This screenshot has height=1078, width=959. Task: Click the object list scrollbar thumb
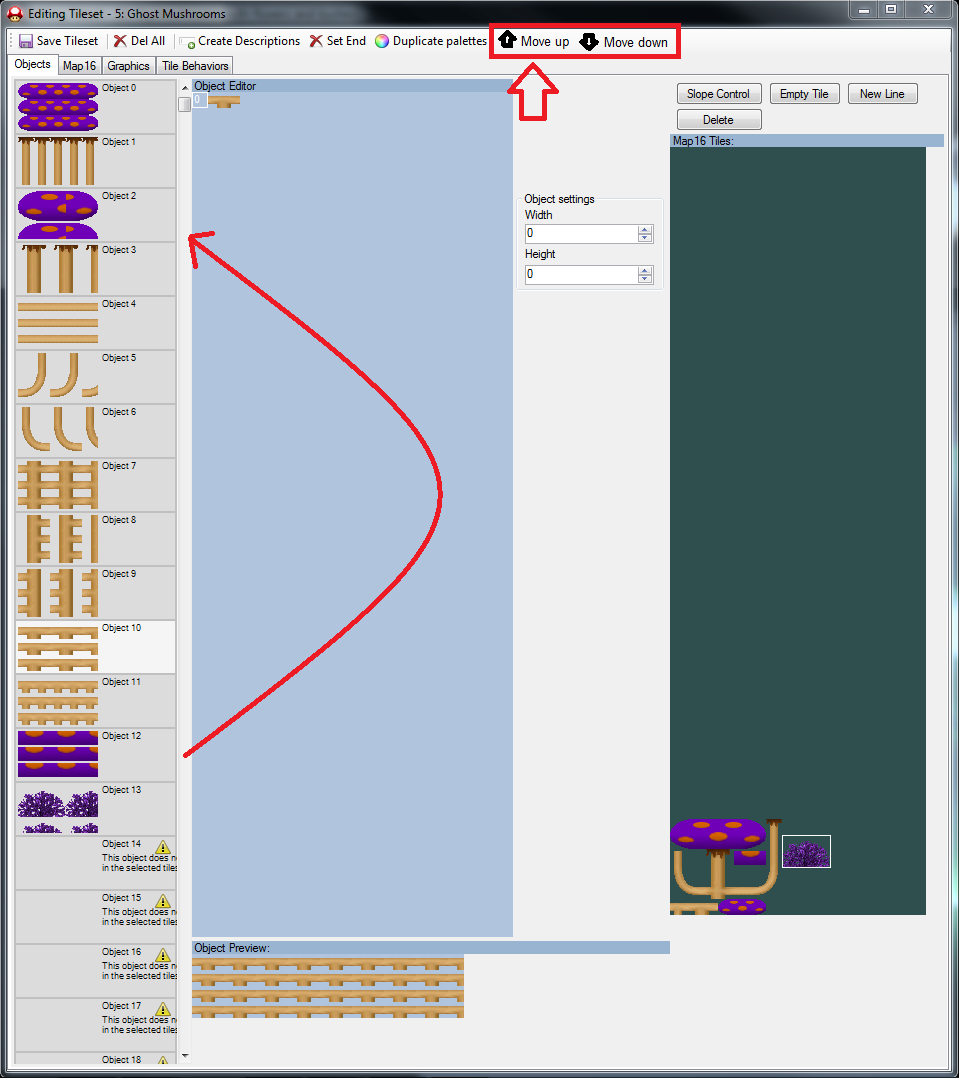pos(184,104)
